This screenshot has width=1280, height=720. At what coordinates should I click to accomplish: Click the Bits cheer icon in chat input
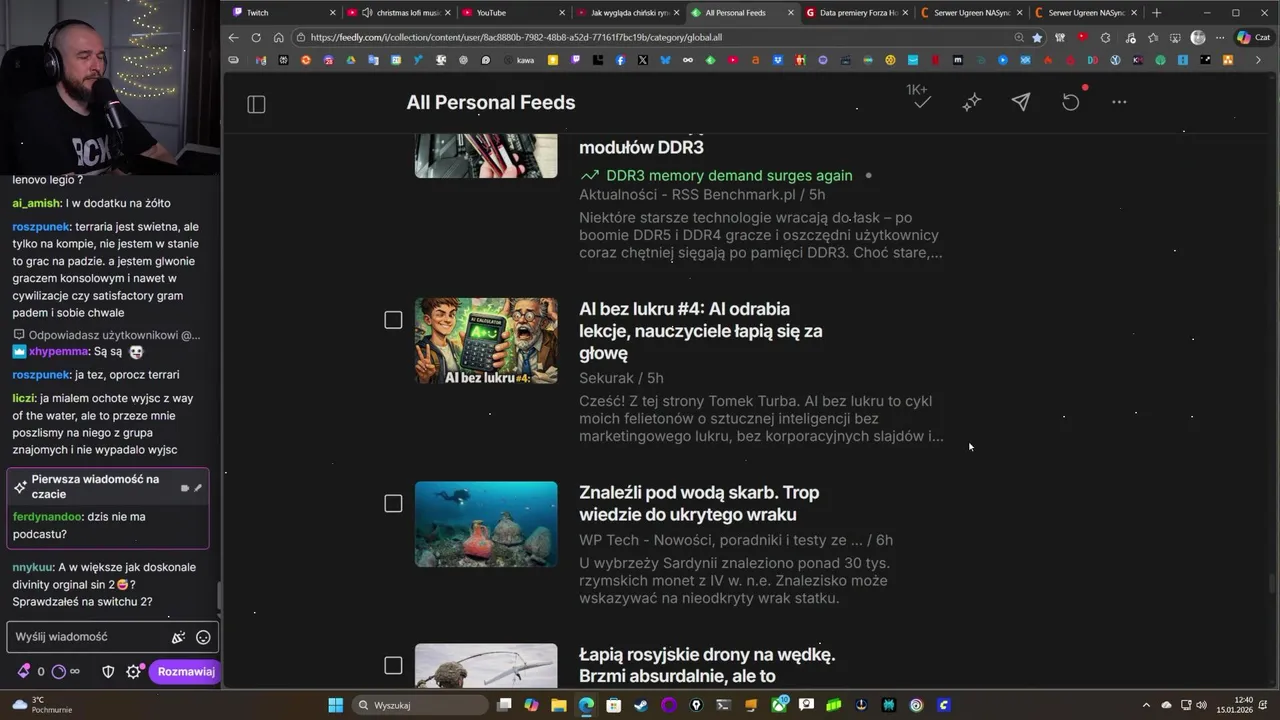(178, 637)
